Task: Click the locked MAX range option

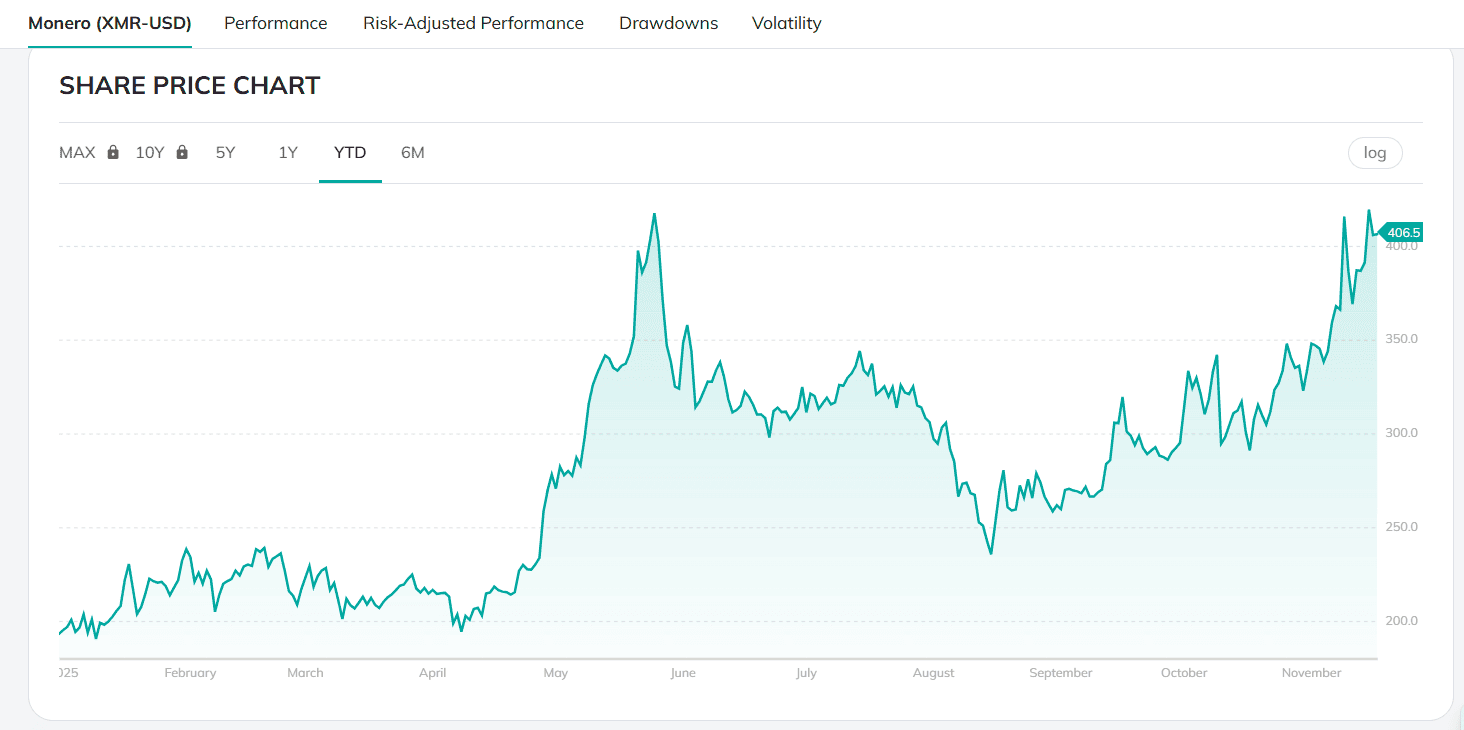Action: pos(77,152)
